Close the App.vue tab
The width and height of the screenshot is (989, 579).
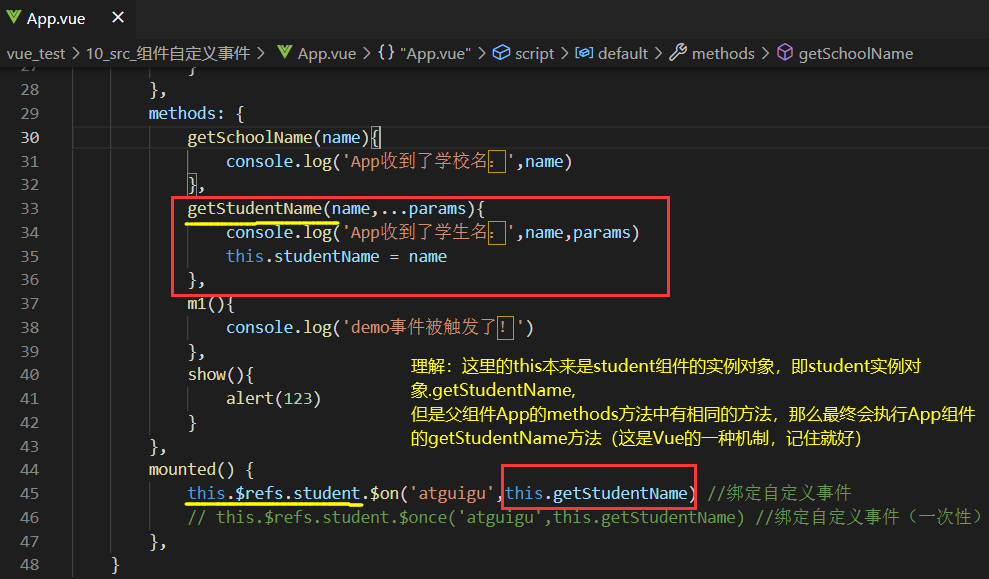pos(118,18)
